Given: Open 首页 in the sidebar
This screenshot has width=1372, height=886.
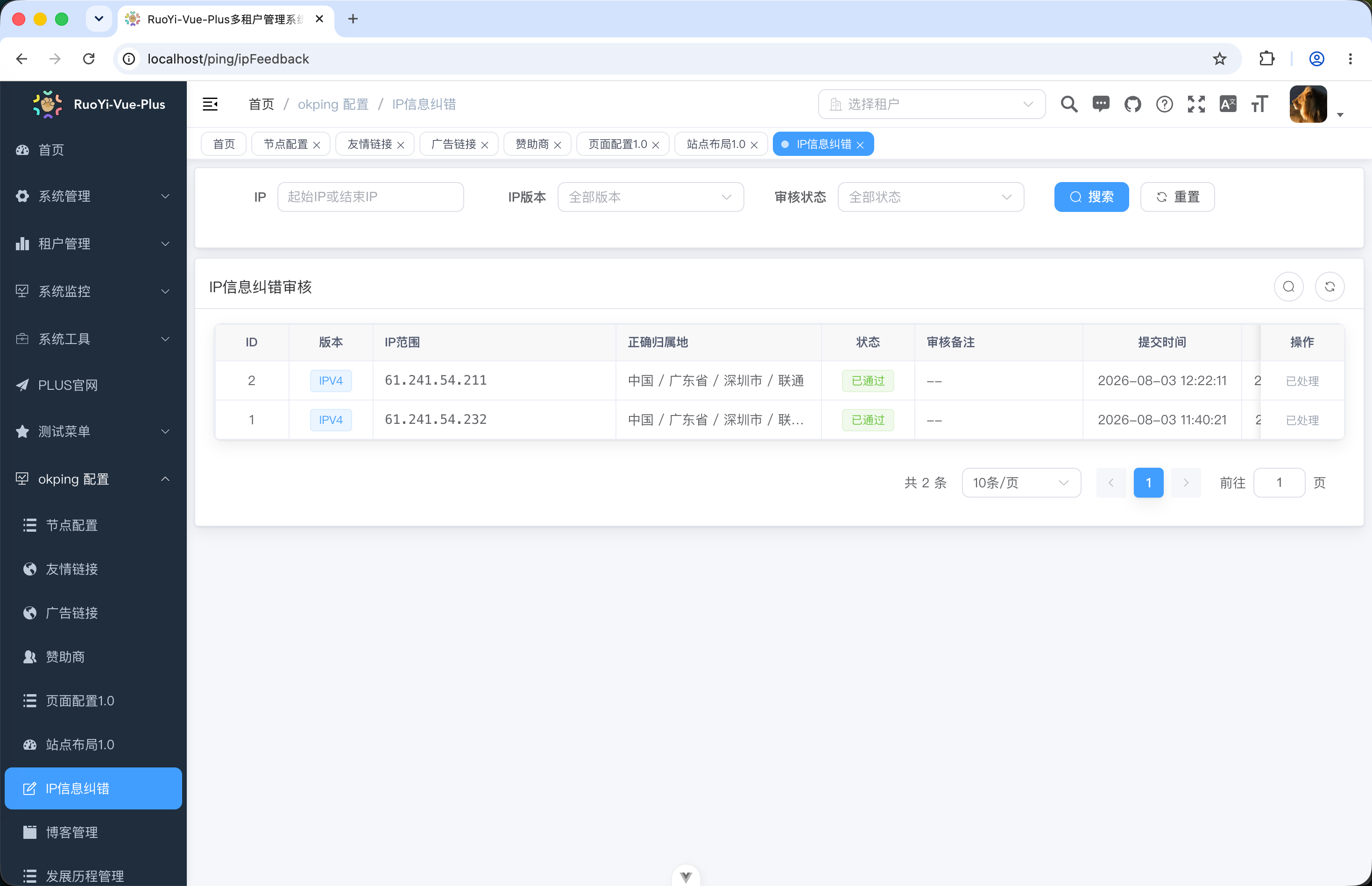Looking at the screenshot, I should click(x=93, y=150).
